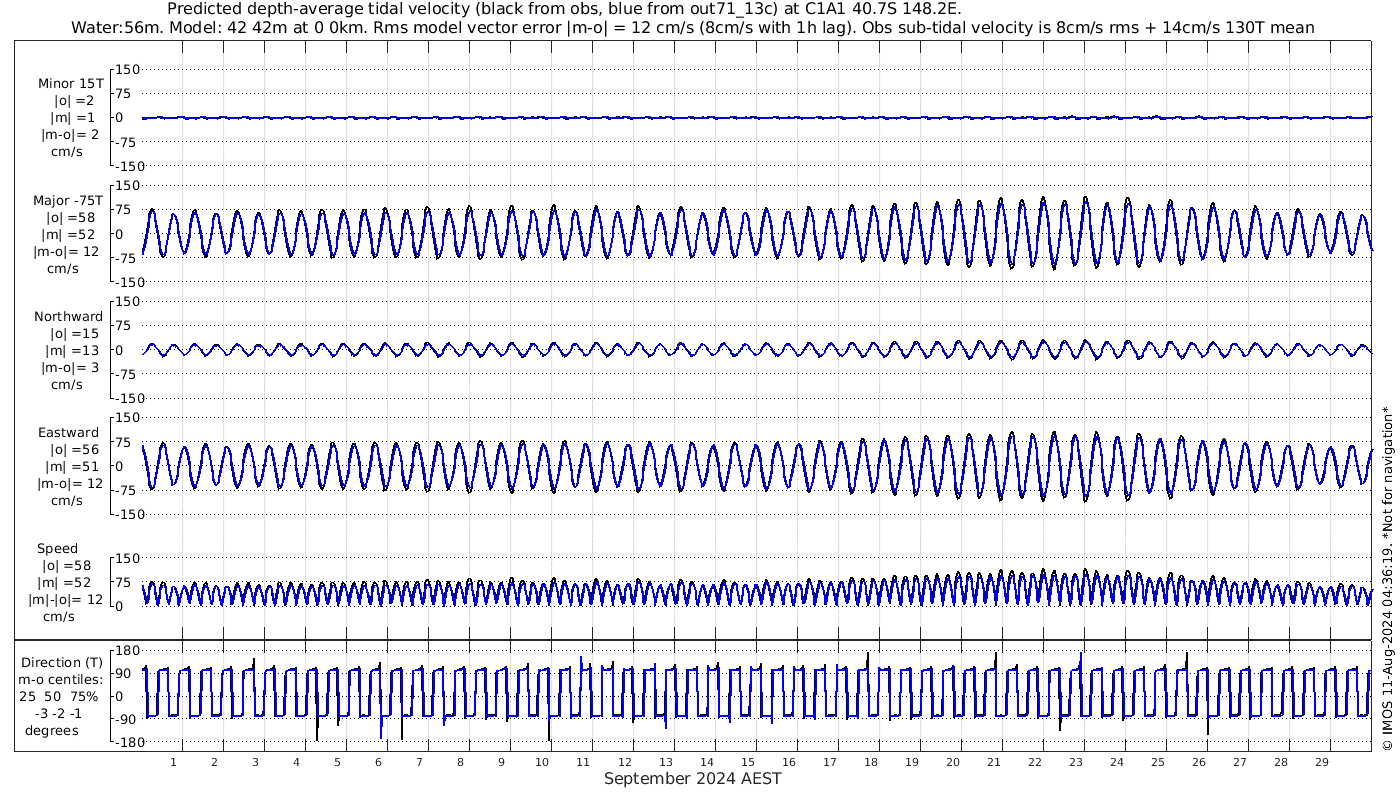Click '|m| =1' in the Minor panel

click(72, 118)
